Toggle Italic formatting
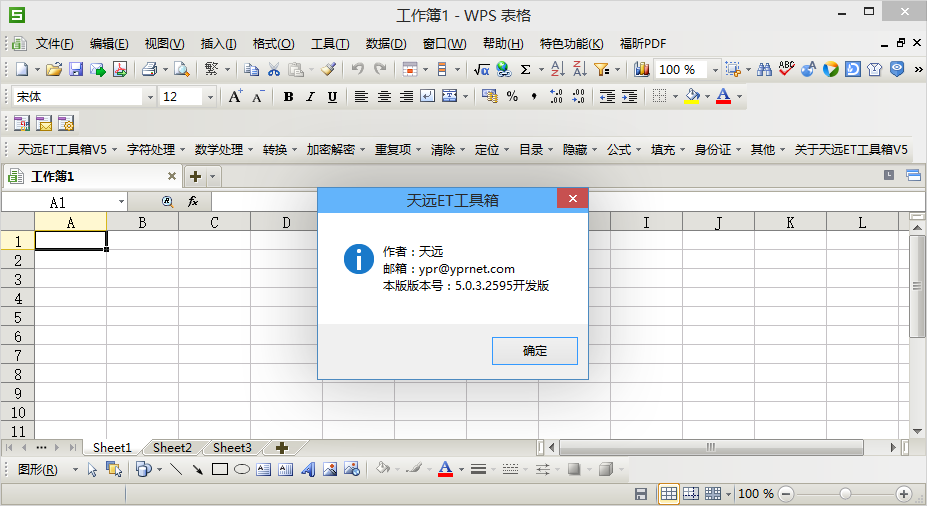 [310, 96]
